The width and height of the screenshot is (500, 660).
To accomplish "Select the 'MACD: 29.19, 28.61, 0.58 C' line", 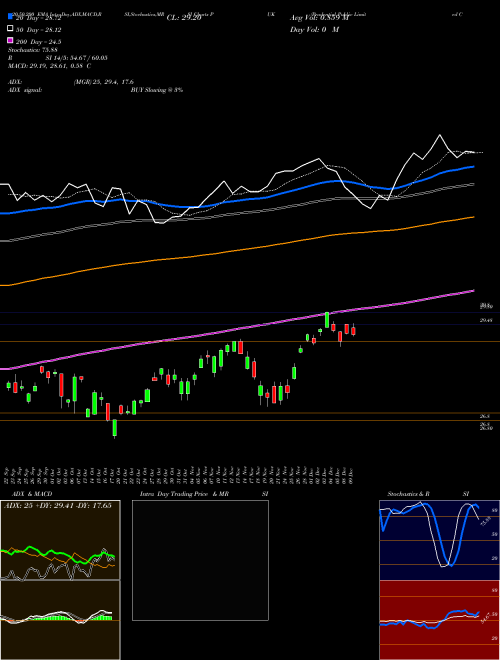I will click(x=50, y=66).
